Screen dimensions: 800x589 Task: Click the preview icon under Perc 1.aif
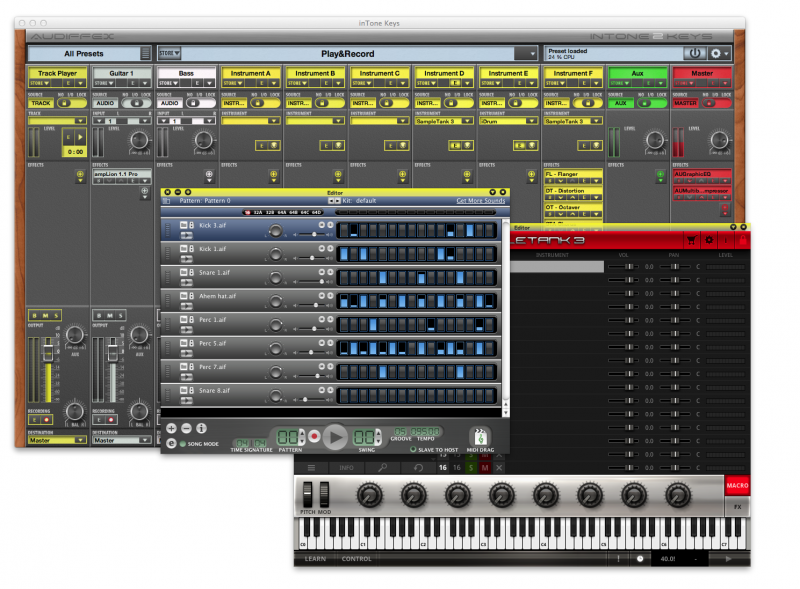(186, 330)
